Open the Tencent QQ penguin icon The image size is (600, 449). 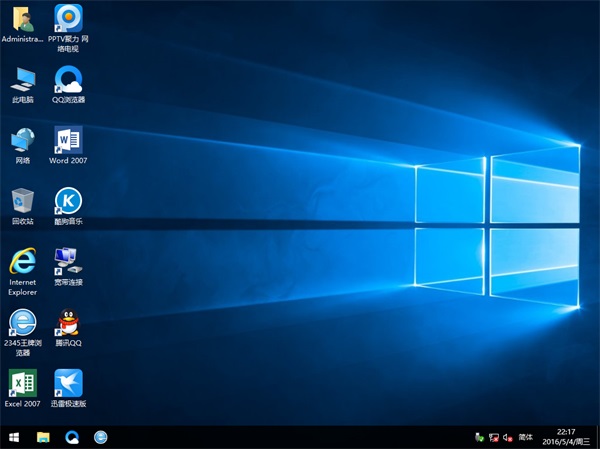point(68,322)
